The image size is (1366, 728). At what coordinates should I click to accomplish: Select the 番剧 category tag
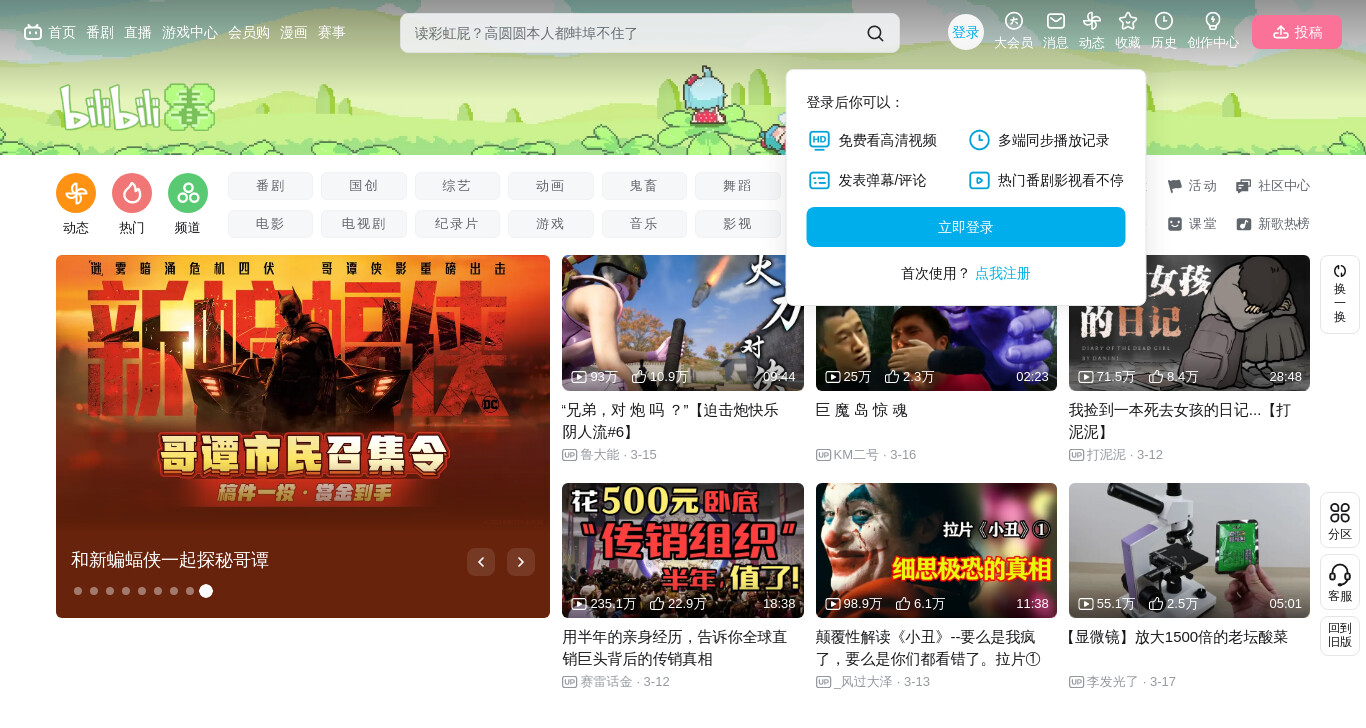270,186
